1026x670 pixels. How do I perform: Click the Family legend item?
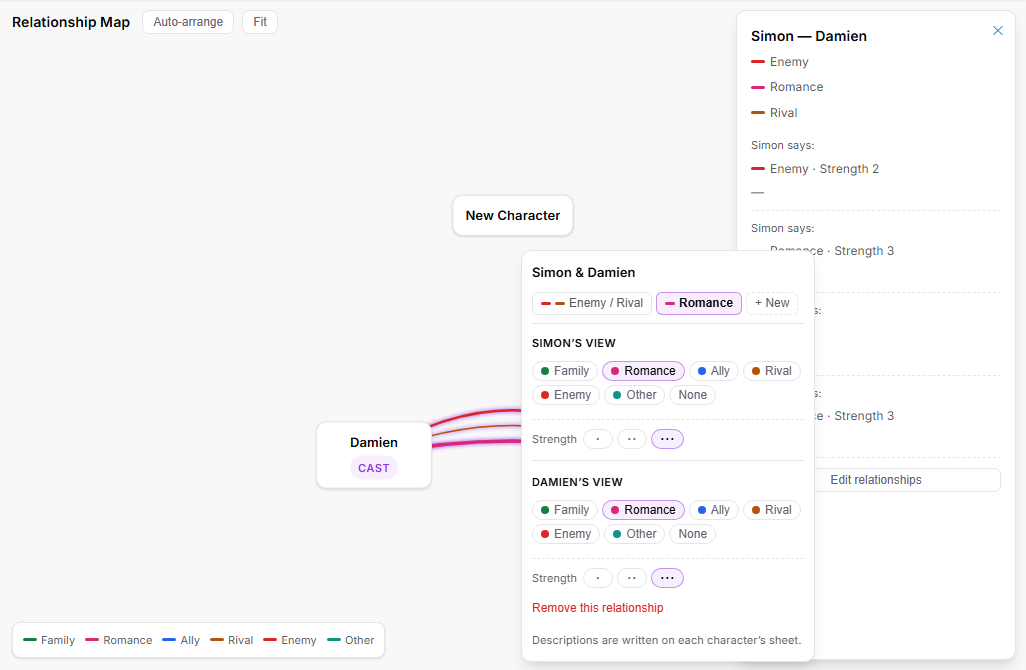(49, 640)
